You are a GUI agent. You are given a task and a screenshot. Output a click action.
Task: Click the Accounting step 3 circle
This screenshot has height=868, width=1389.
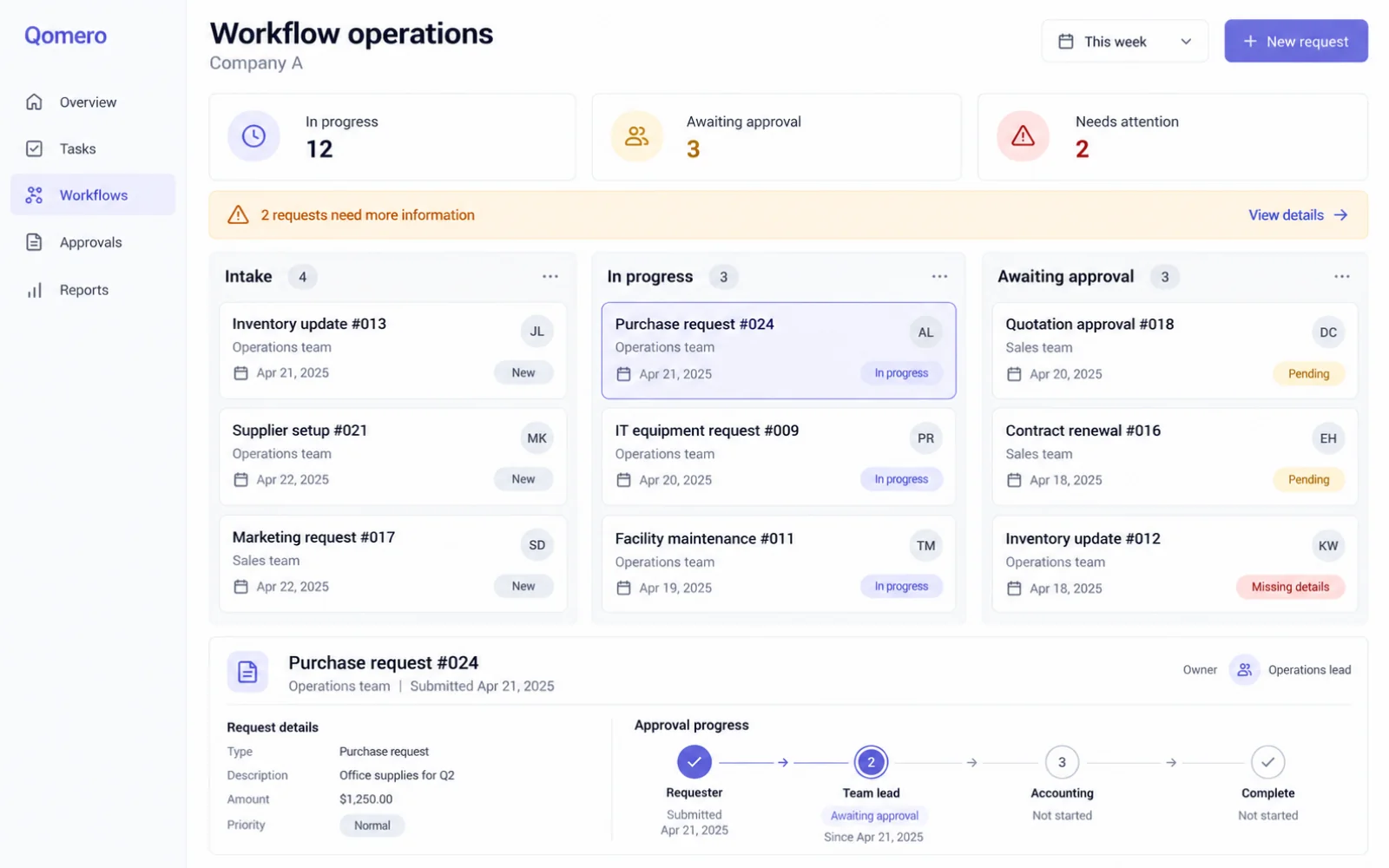pos(1062,762)
